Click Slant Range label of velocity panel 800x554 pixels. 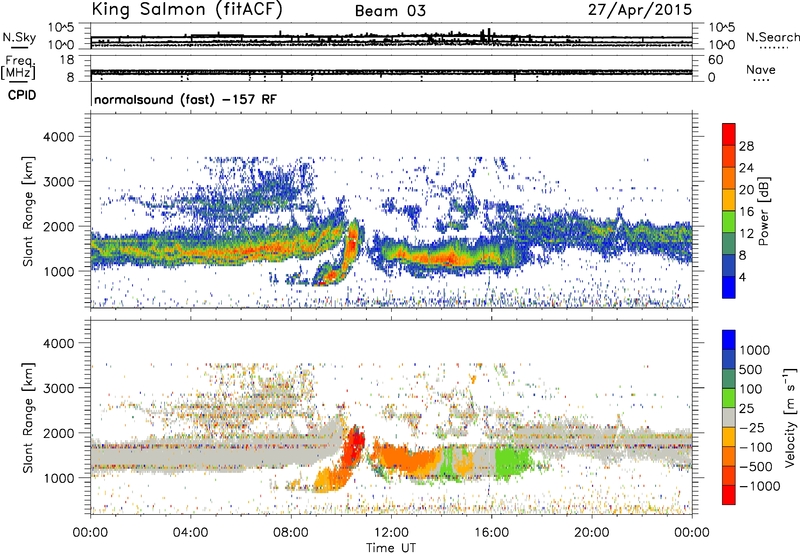(x=28, y=417)
